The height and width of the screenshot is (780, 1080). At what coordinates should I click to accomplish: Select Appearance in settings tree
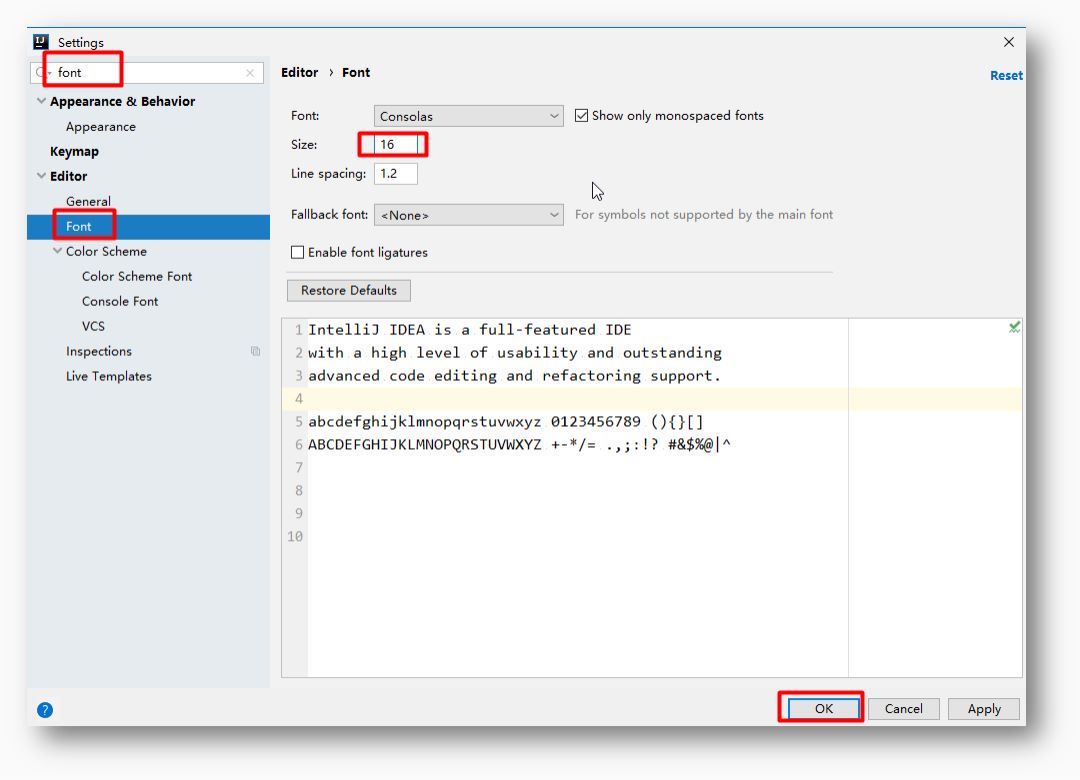(101, 127)
